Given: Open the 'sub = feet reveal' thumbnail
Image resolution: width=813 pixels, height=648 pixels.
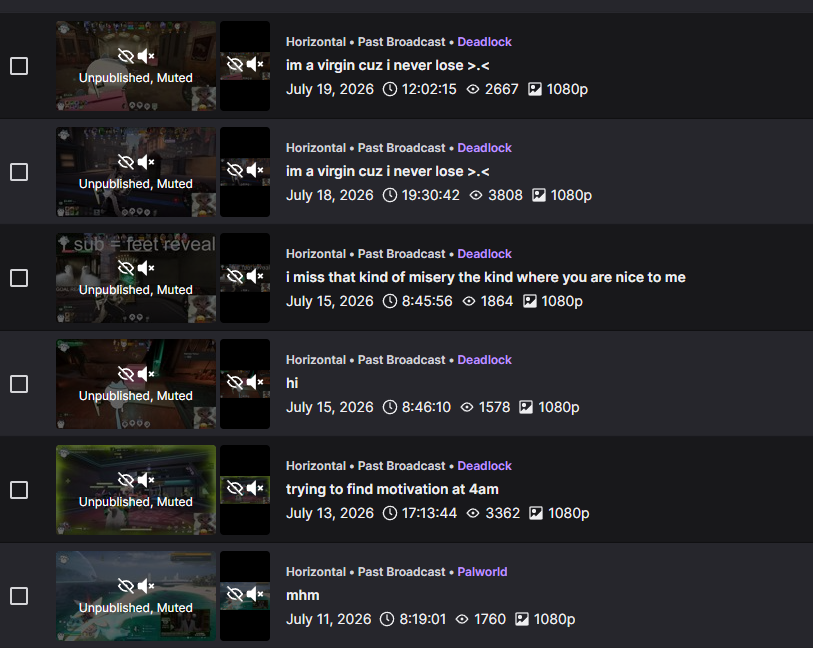Looking at the screenshot, I should coord(136,278).
